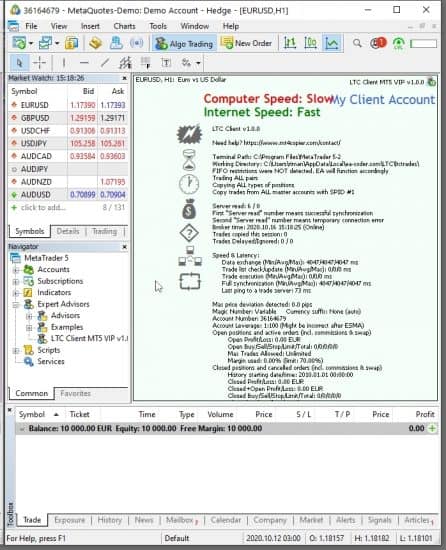
Task: Select the trendline drawing tool
Action: pos(104,63)
